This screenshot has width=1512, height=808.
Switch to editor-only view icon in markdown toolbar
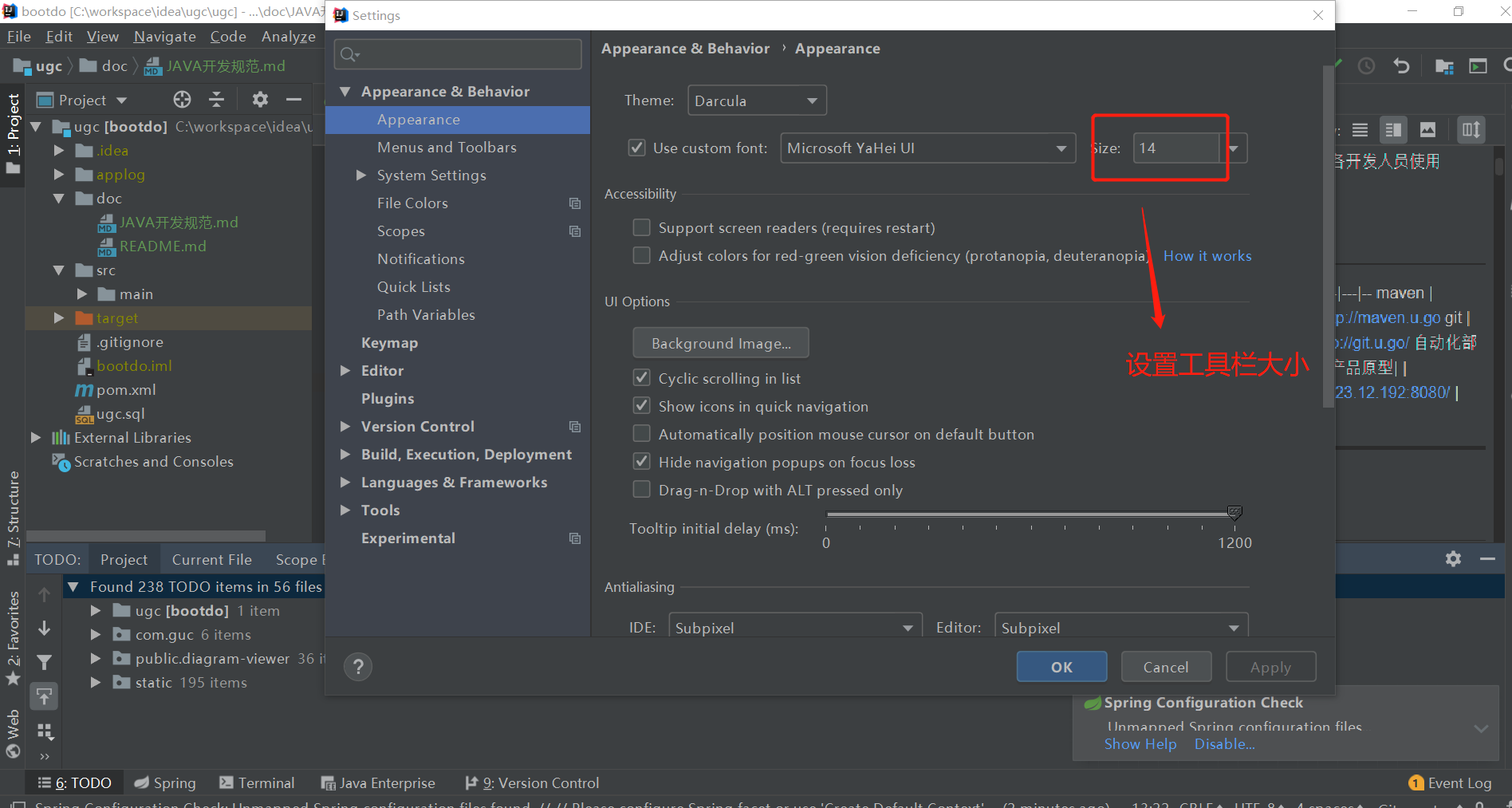tap(1360, 129)
